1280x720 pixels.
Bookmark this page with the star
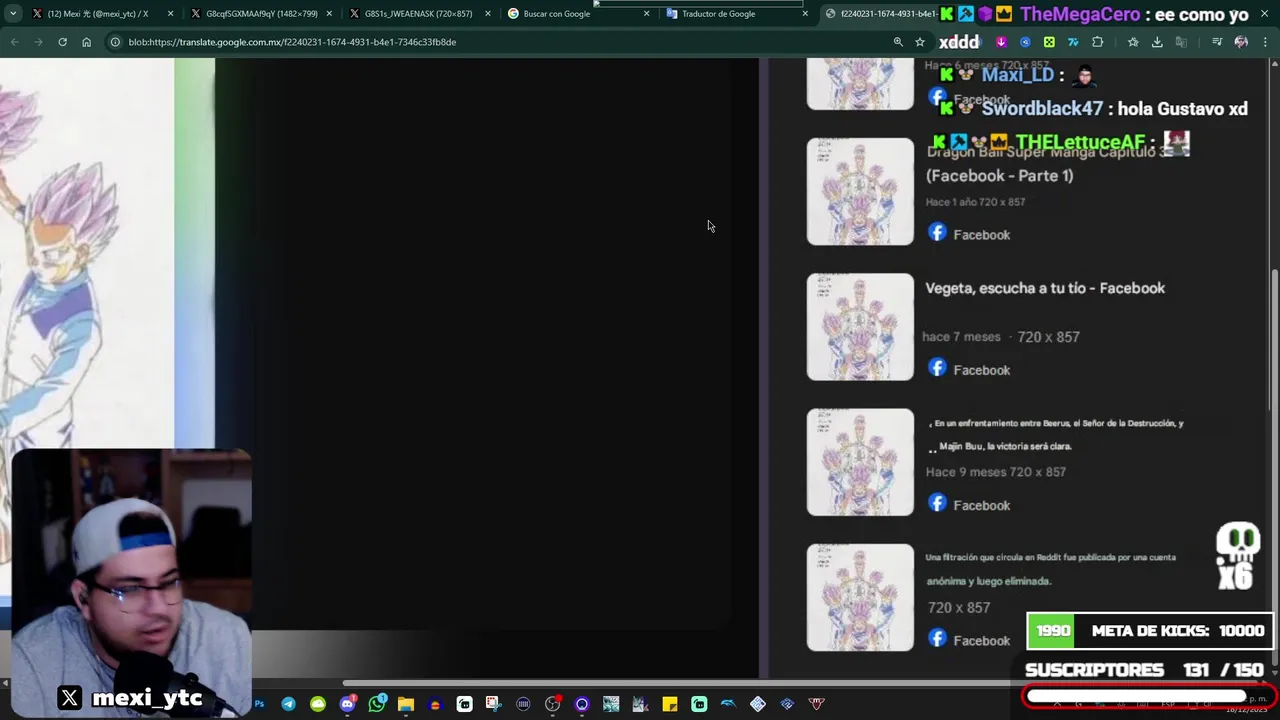920,42
